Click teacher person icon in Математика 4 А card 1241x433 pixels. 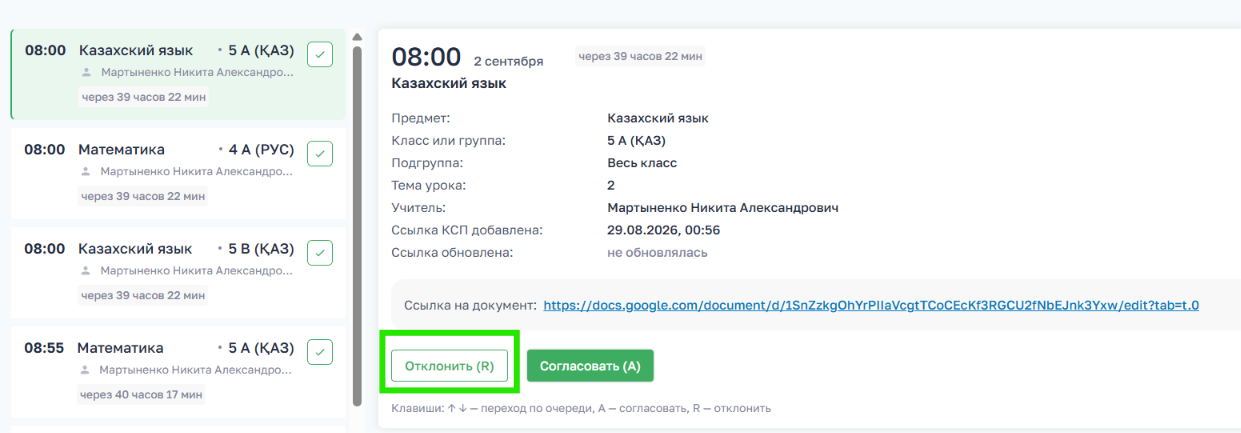point(87,172)
